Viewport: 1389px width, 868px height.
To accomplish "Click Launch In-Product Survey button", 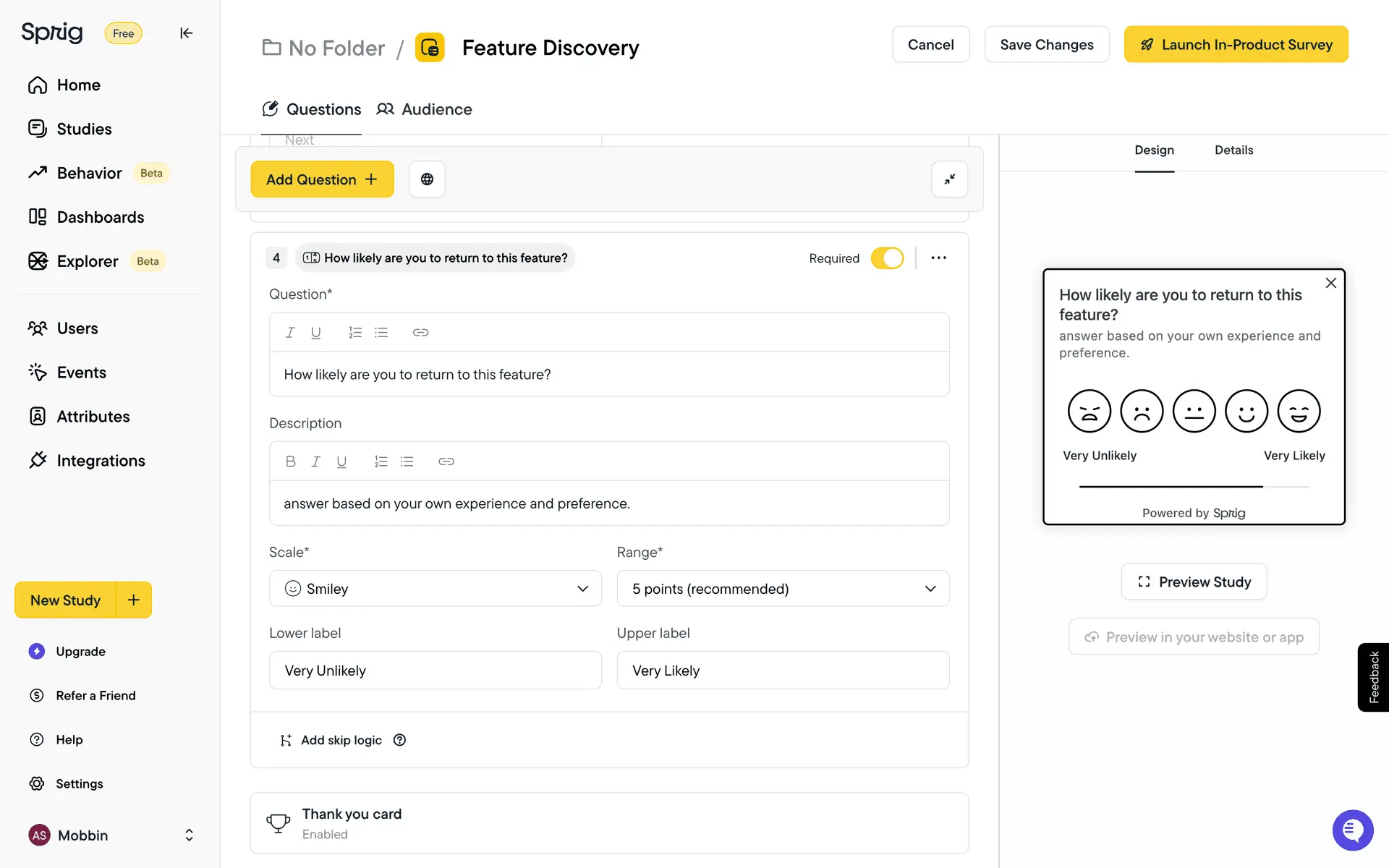I will pos(1236,45).
